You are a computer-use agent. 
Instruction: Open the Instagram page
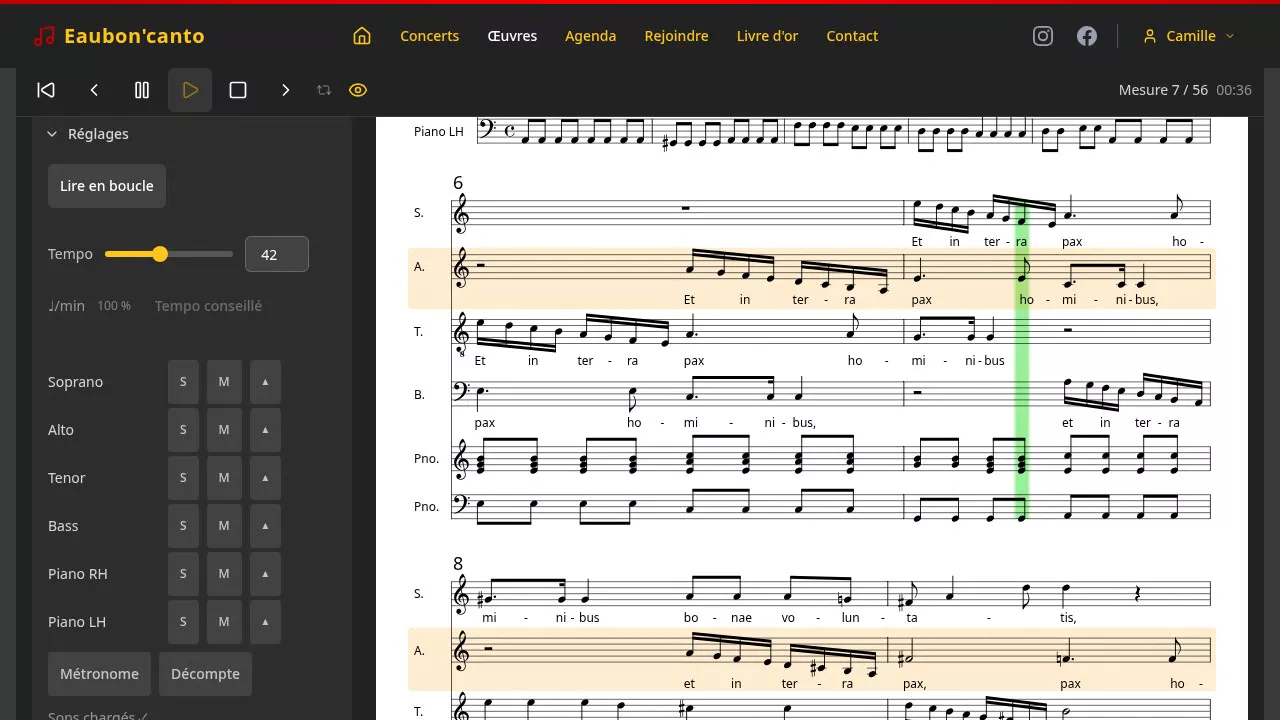point(1043,36)
